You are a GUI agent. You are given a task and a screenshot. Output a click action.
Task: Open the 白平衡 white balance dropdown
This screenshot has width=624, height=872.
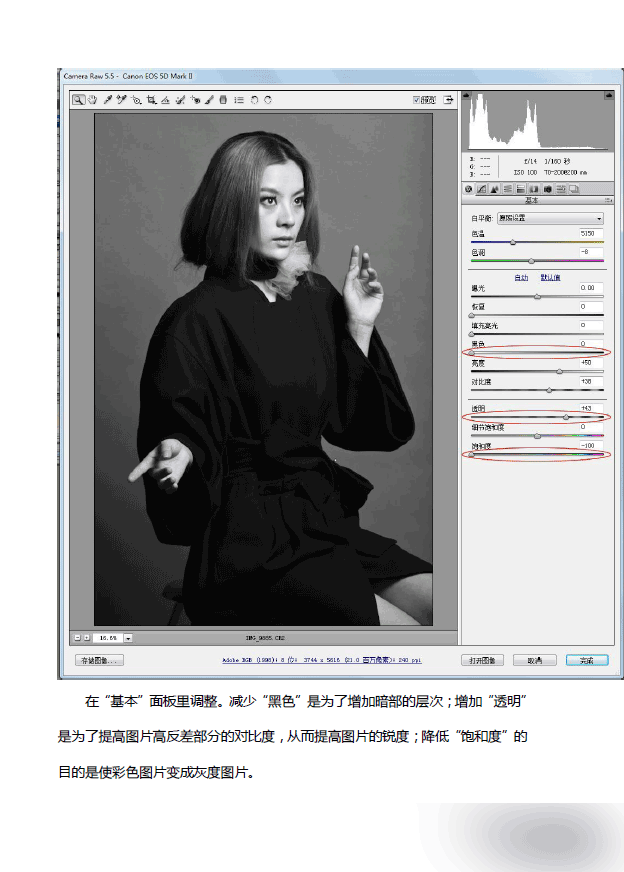click(549, 218)
